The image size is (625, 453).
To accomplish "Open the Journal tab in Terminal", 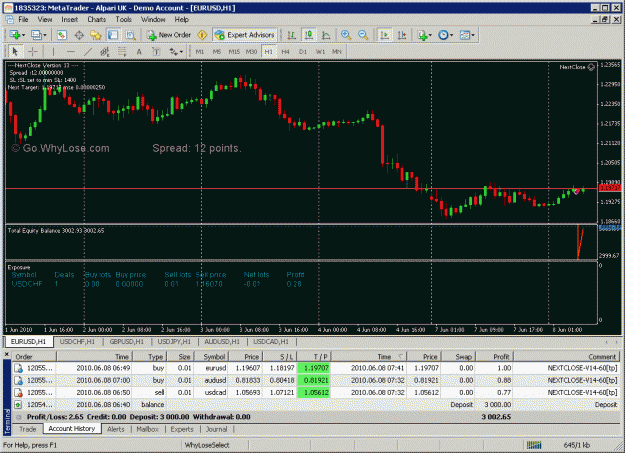I will (216, 429).
